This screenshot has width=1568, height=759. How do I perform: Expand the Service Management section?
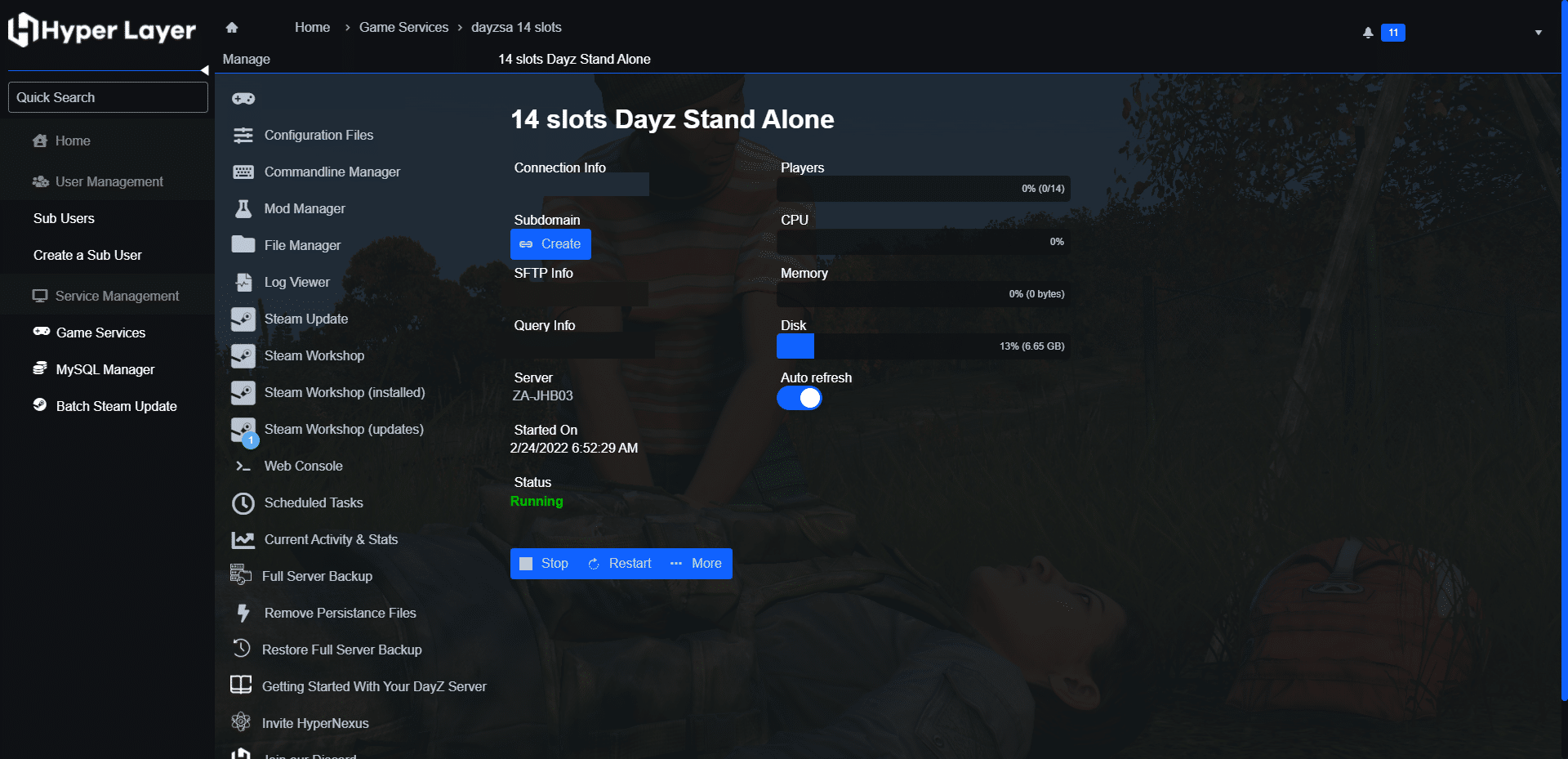point(107,296)
